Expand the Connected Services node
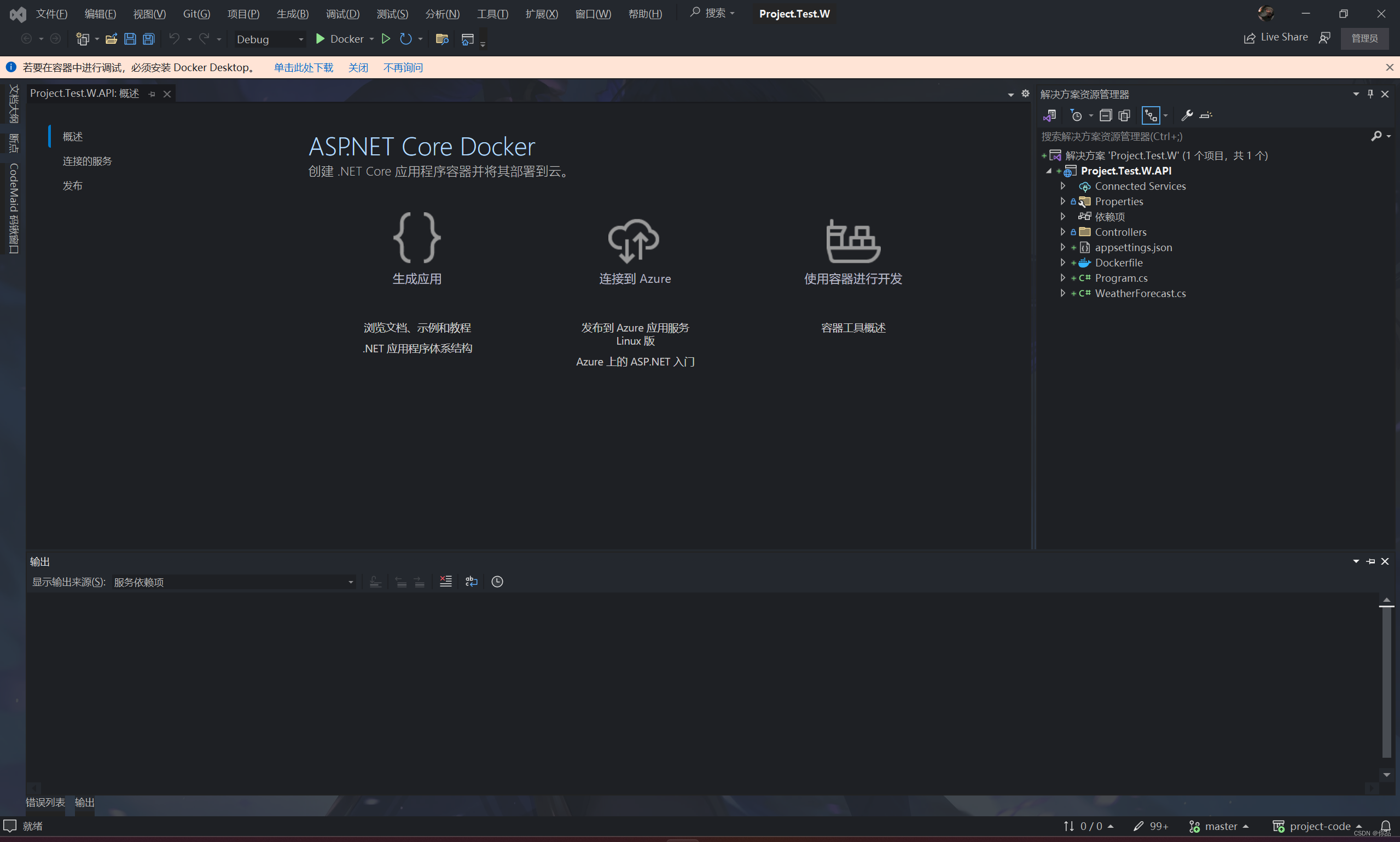1400x842 pixels. click(x=1062, y=185)
